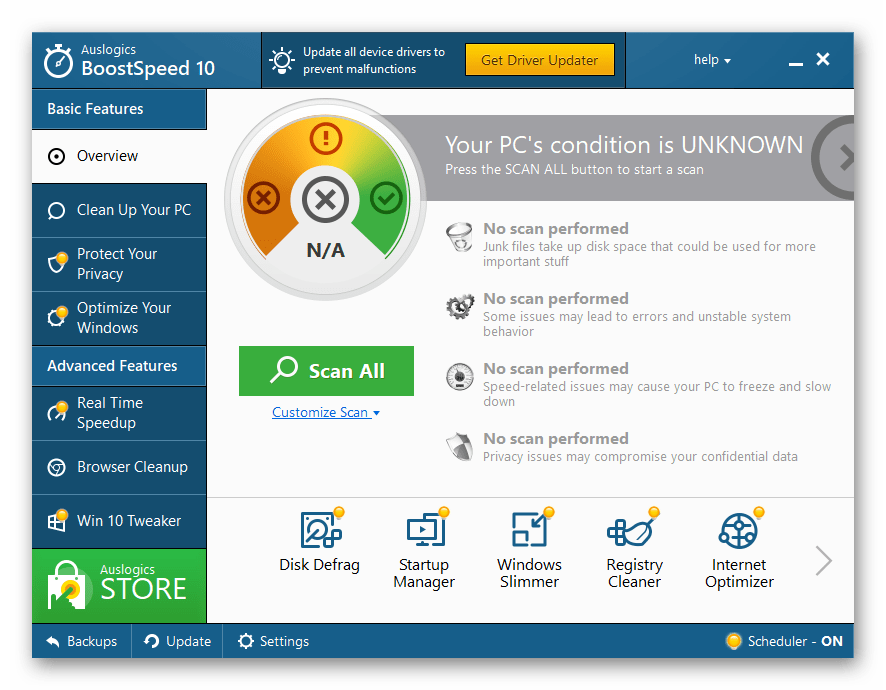886x690 pixels.
Task: Click Update in the bottom bar
Action: click(x=177, y=641)
